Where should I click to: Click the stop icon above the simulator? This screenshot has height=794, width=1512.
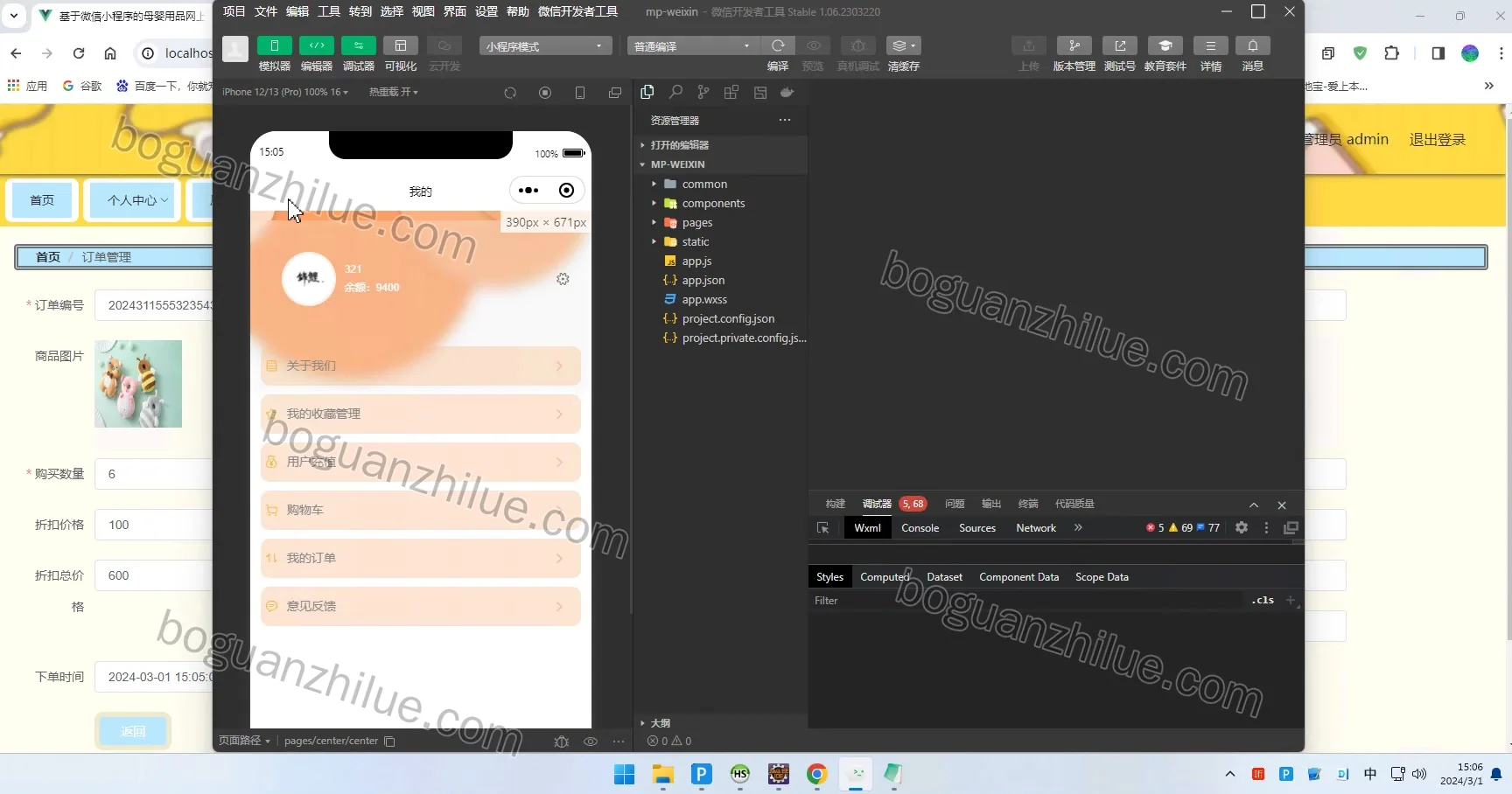[x=545, y=93]
